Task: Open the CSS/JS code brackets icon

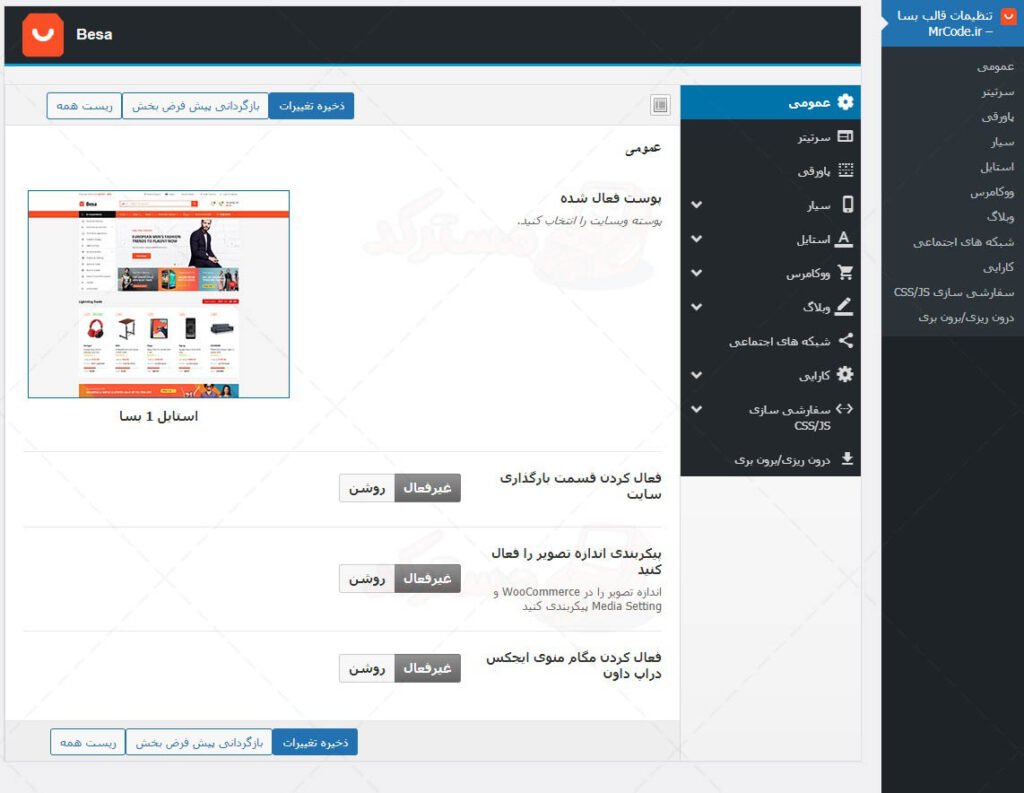Action: tap(843, 409)
